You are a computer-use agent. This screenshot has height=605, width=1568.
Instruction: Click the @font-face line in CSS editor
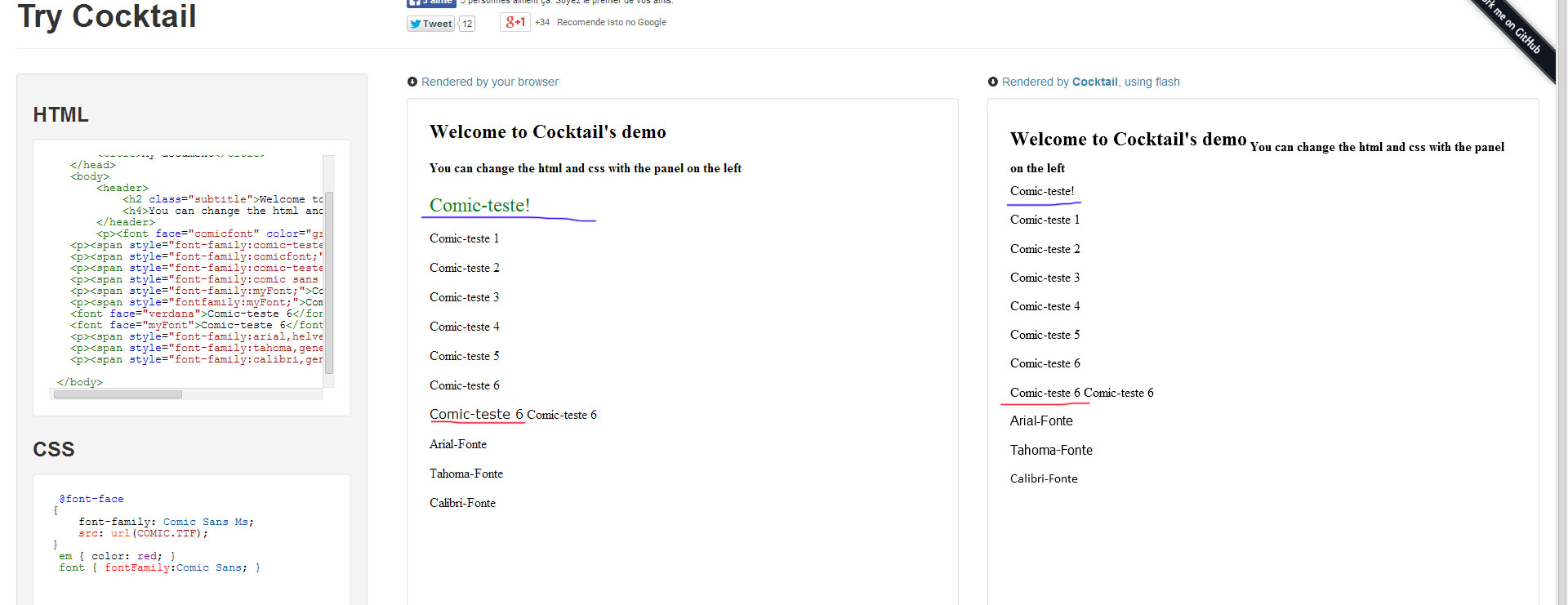coord(91,499)
